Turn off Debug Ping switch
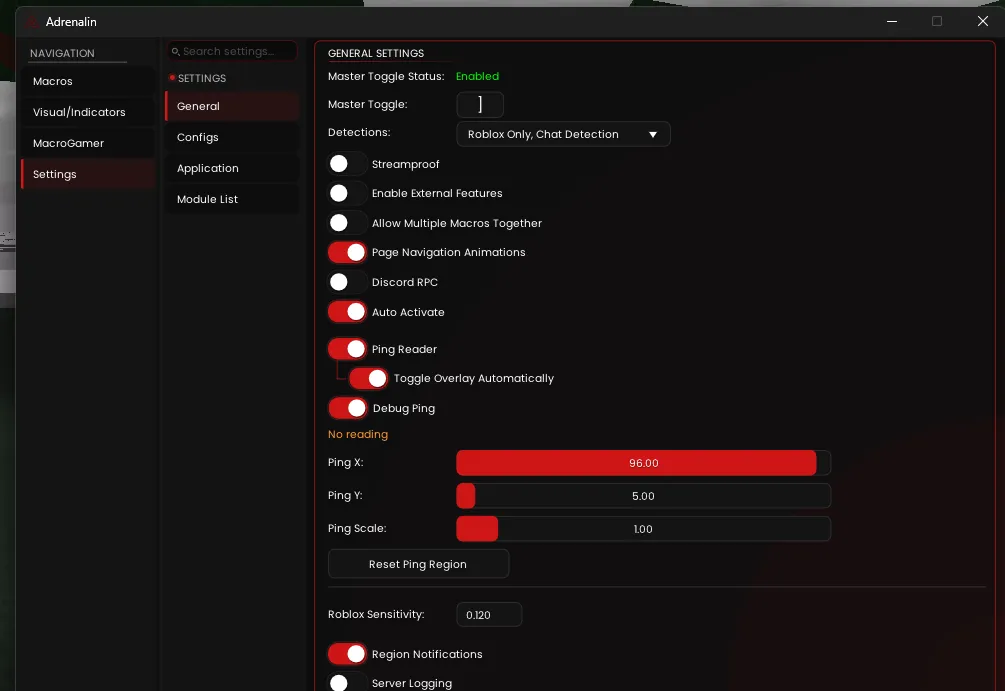Image resolution: width=1005 pixels, height=691 pixels. click(x=347, y=408)
